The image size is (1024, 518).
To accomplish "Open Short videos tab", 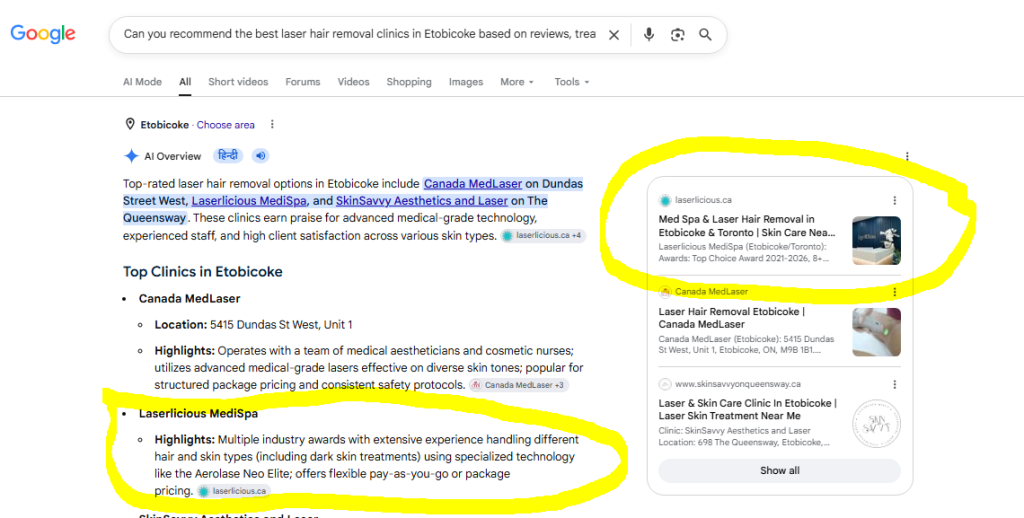I will coord(238,82).
